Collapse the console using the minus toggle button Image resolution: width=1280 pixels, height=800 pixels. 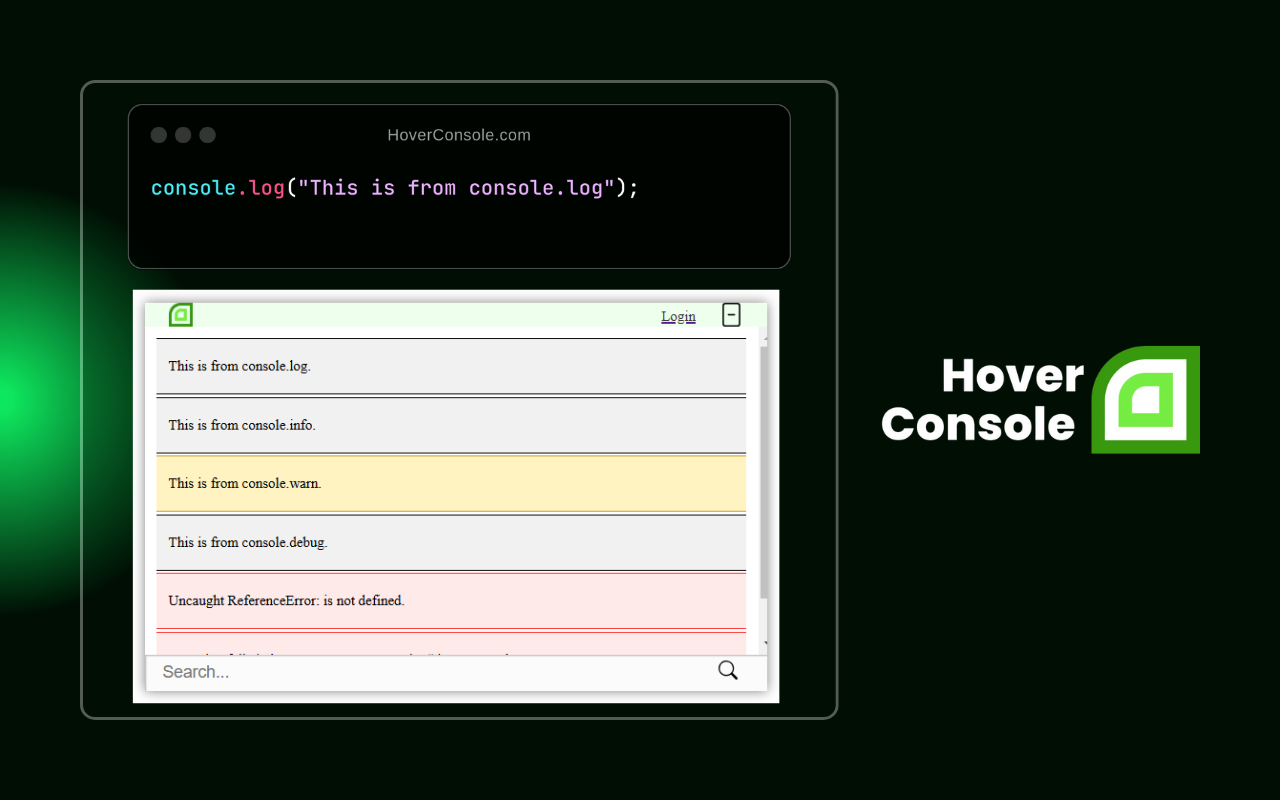point(731,314)
